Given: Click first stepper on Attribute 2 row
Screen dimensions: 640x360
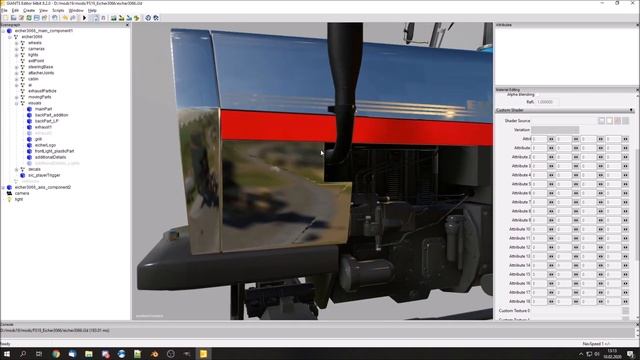Looking at the screenshot, I should click(551, 157).
